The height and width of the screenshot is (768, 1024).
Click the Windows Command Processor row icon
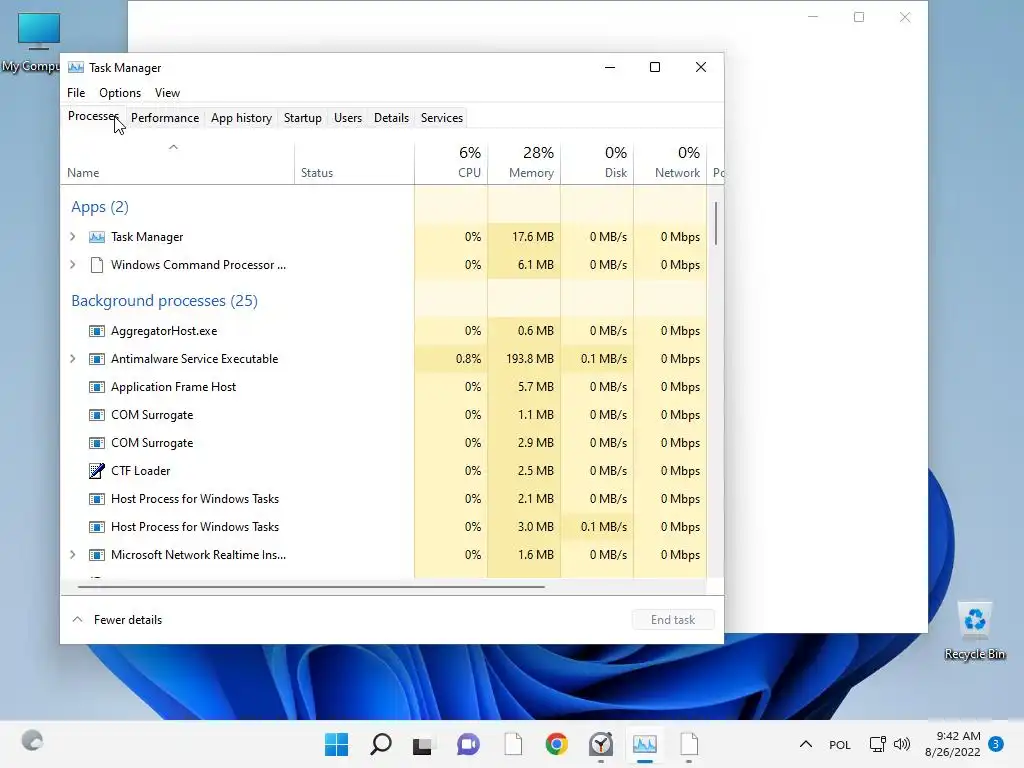click(x=97, y=265)
